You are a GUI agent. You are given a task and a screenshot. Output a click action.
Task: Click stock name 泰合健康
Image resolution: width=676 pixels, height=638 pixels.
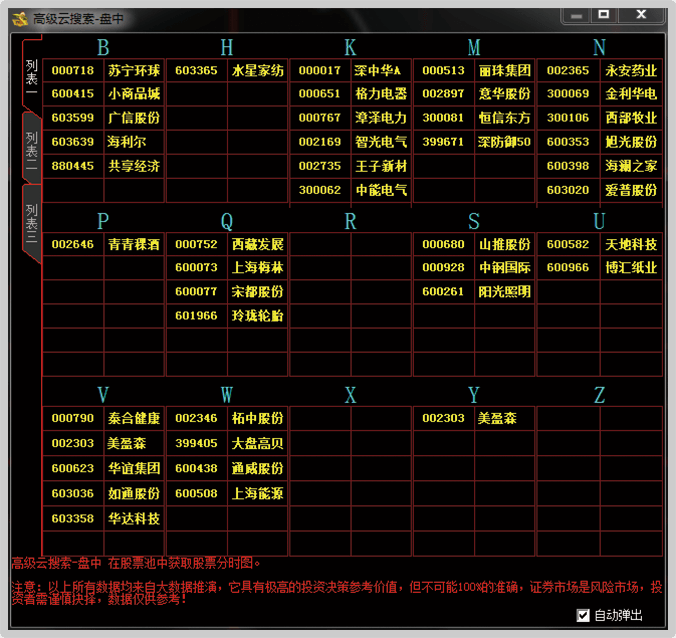coord(134,418)
